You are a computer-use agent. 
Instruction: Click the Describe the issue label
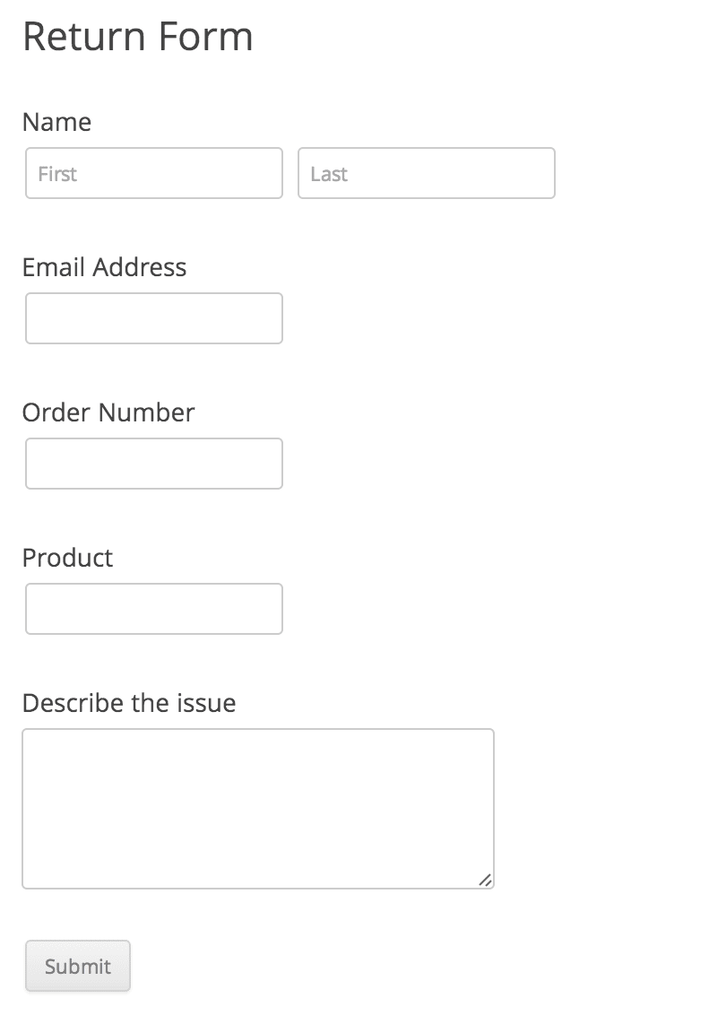tap(129, 703)
